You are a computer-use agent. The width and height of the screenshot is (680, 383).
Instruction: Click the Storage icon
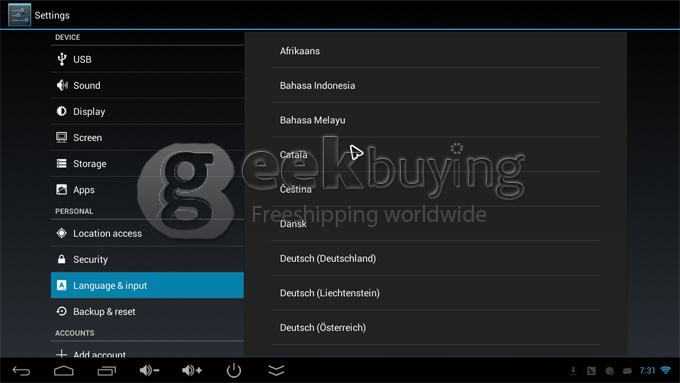(62, 164)
